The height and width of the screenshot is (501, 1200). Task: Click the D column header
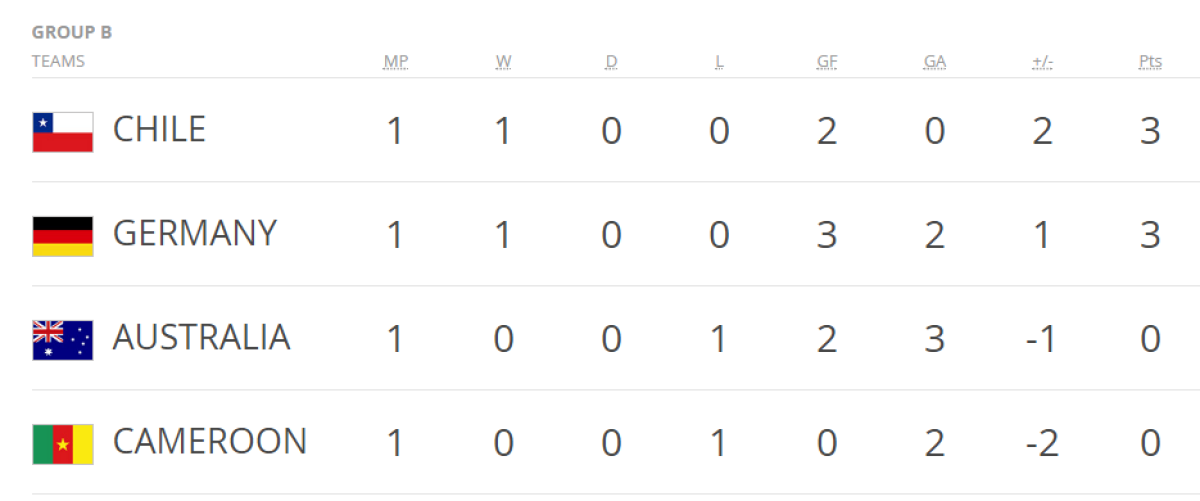(611, 62)
